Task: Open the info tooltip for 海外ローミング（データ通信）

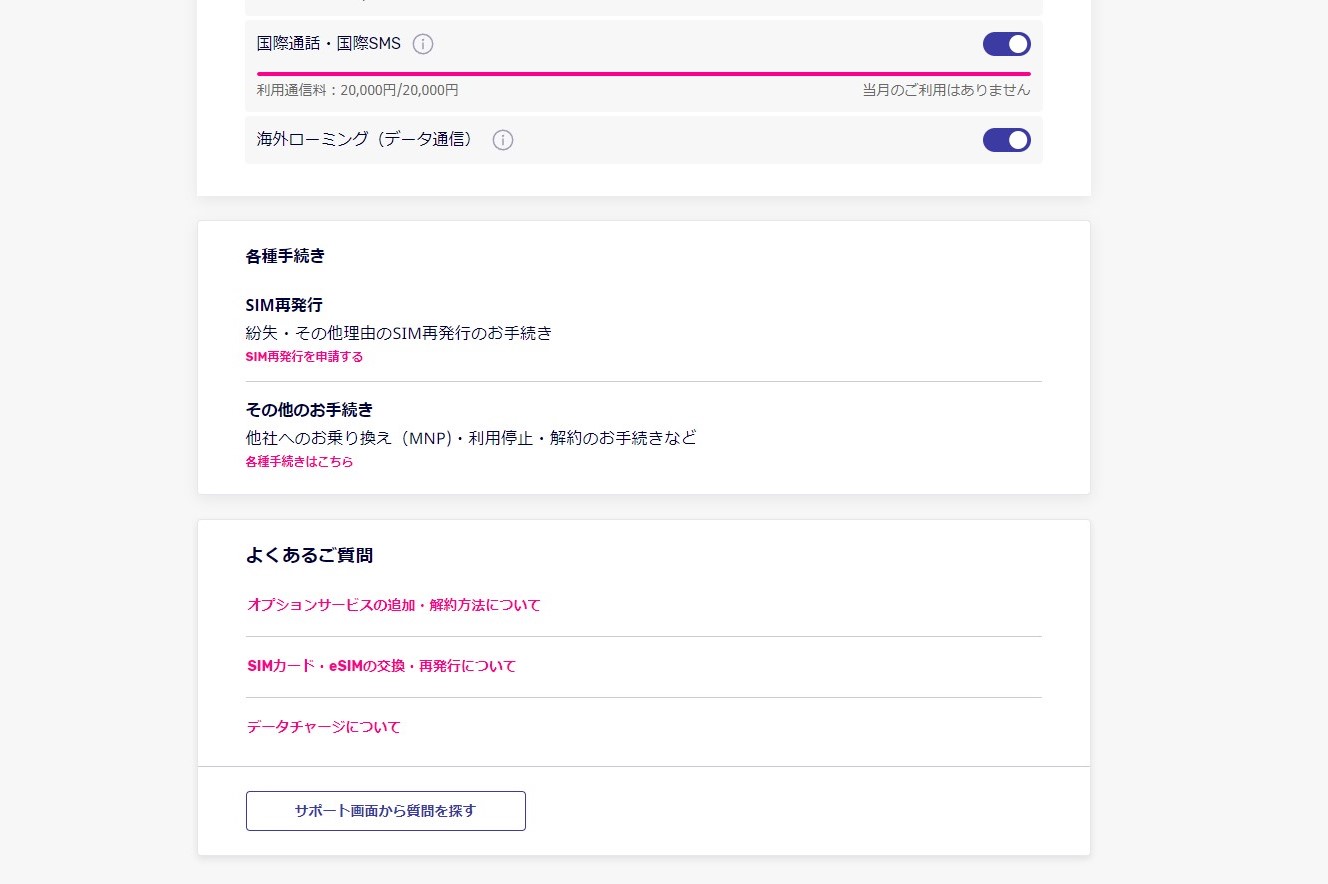Action: click(x=502, y=140)
